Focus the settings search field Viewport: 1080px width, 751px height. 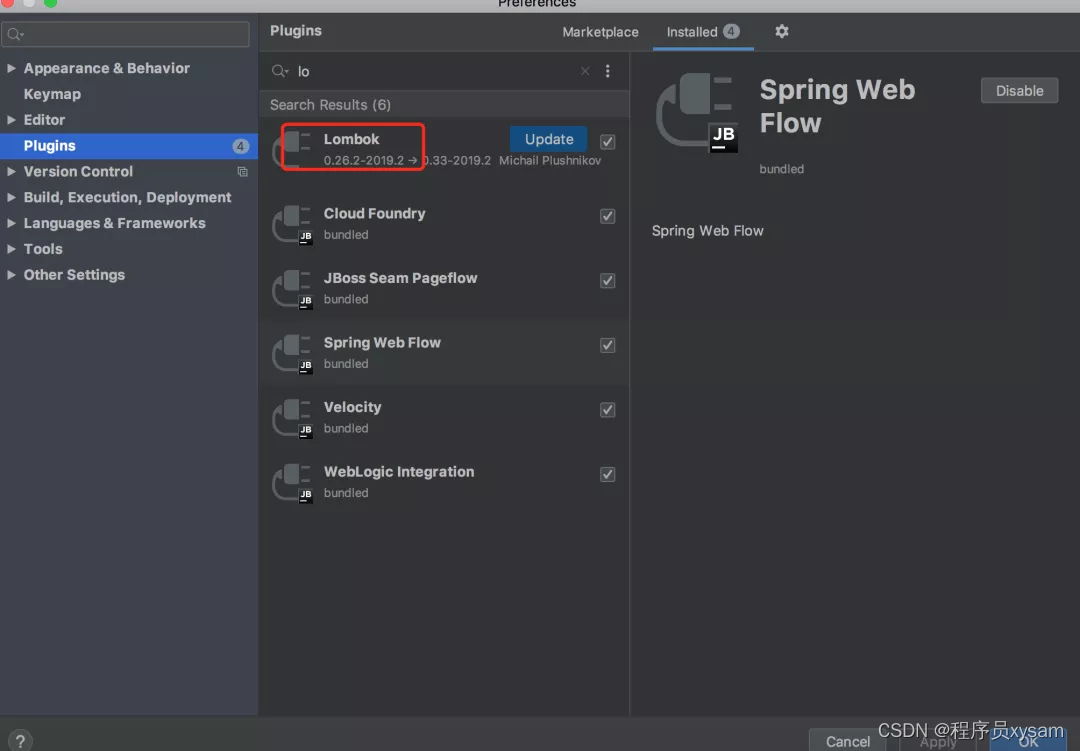click(x=125, y=34)
